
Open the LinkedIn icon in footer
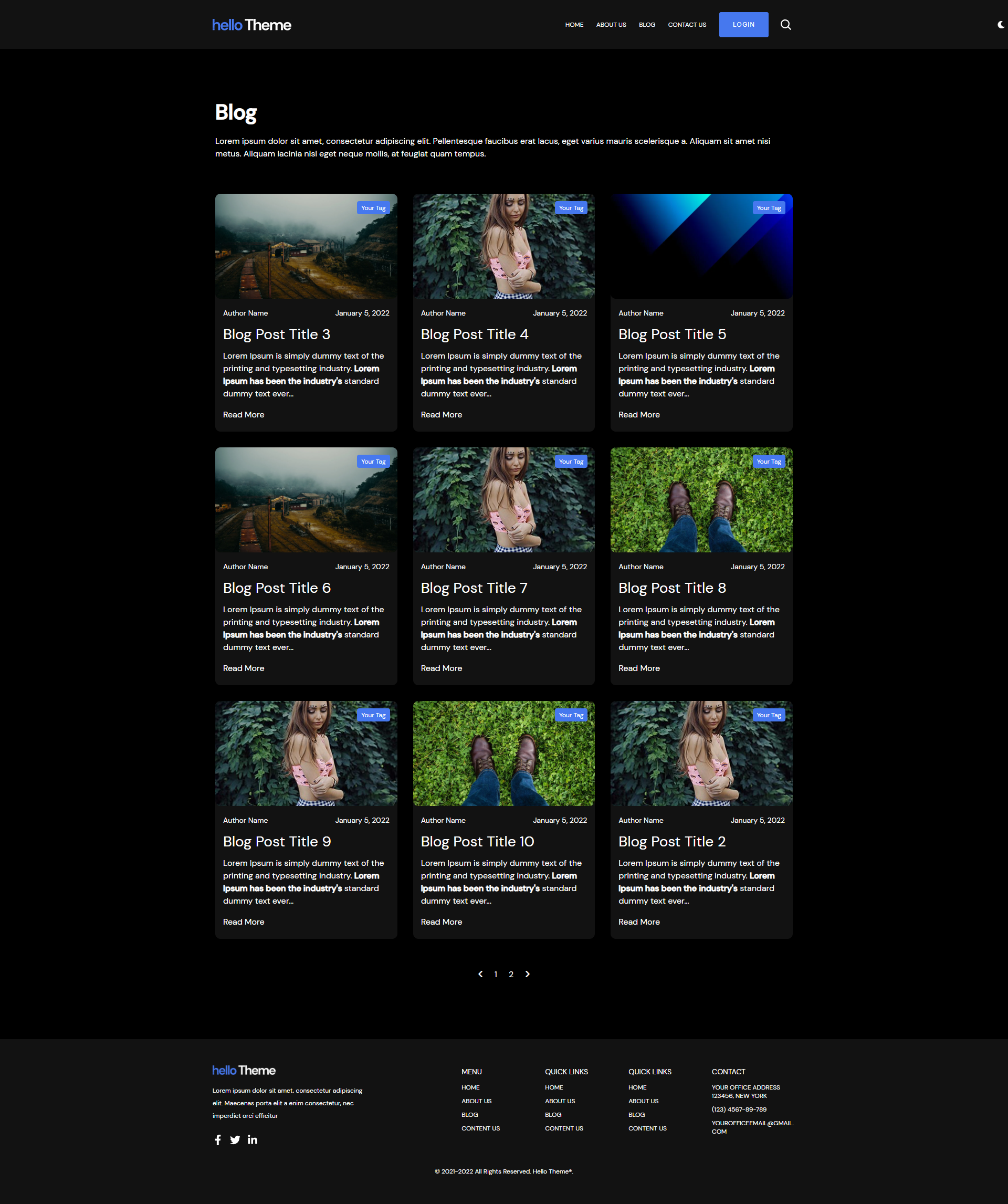pos(253,1140)
